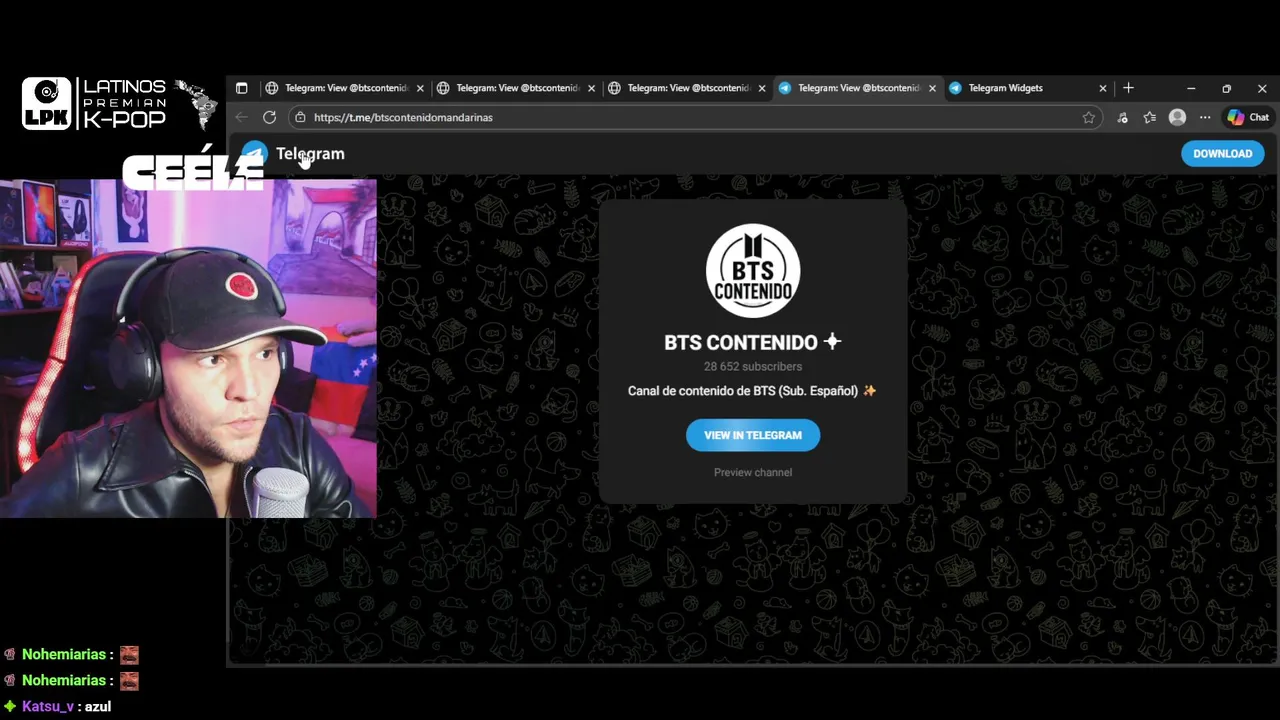Close the first Telegram View tab

[x=420, y=88]
